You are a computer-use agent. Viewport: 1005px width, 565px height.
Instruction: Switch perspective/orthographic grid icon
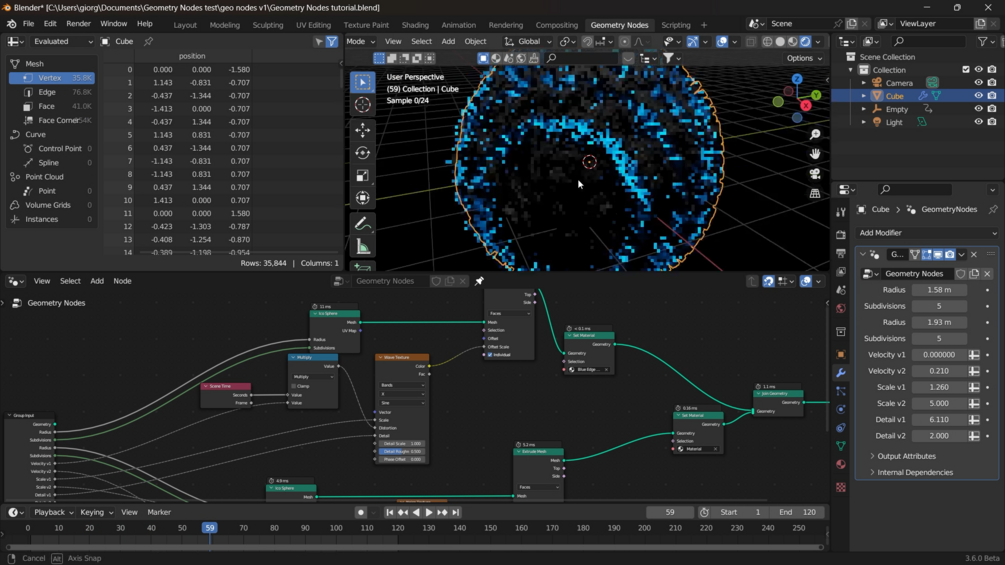click(x=815, y=193)
